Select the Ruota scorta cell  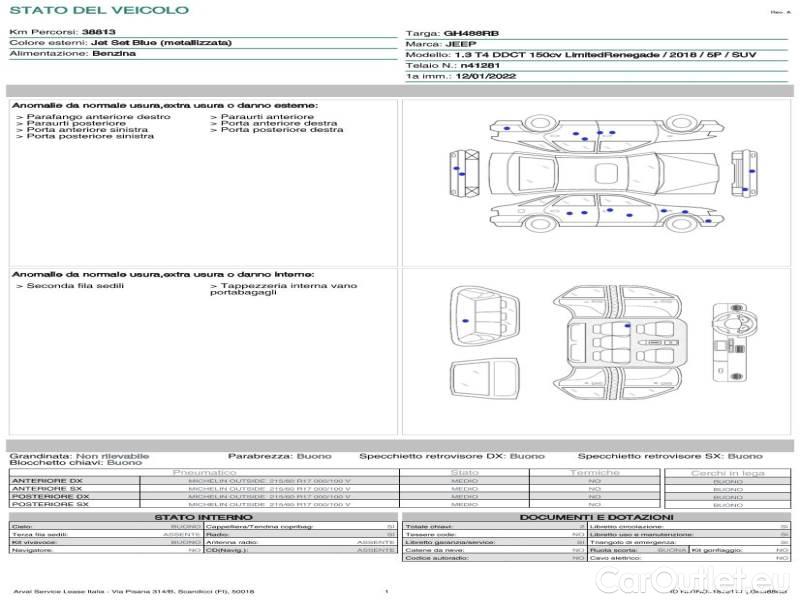click(x=638, y=550)
